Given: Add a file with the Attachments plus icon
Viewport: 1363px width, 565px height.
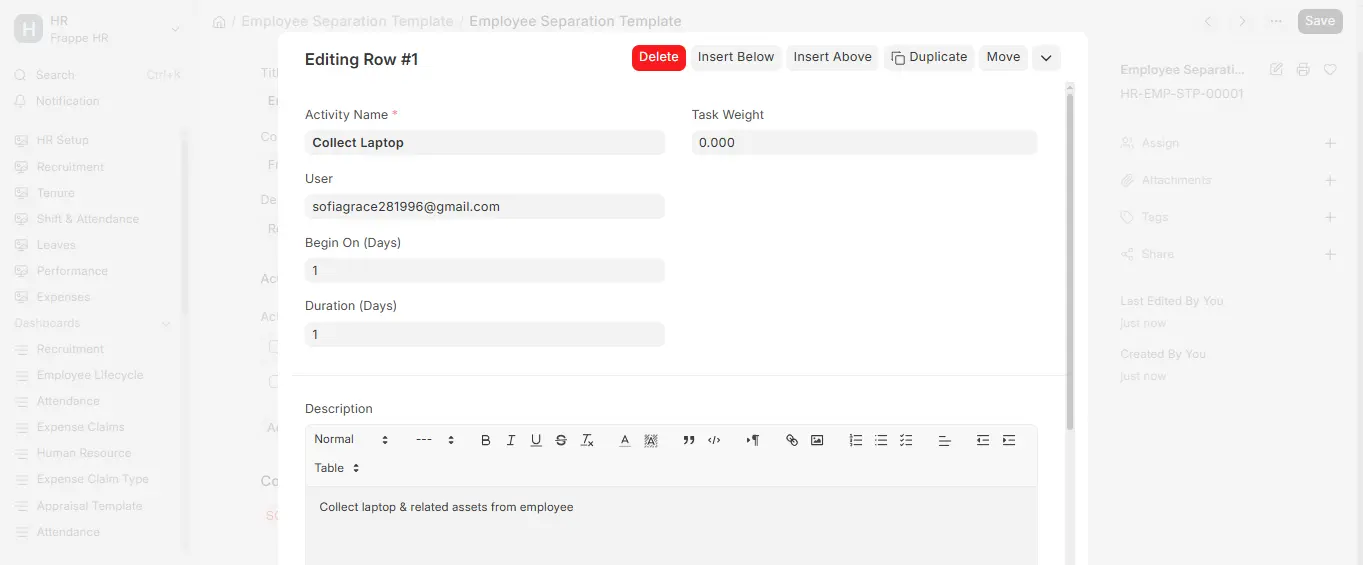Looking at the screenshot, I should pyautogui.click(x=1330, y=180).
